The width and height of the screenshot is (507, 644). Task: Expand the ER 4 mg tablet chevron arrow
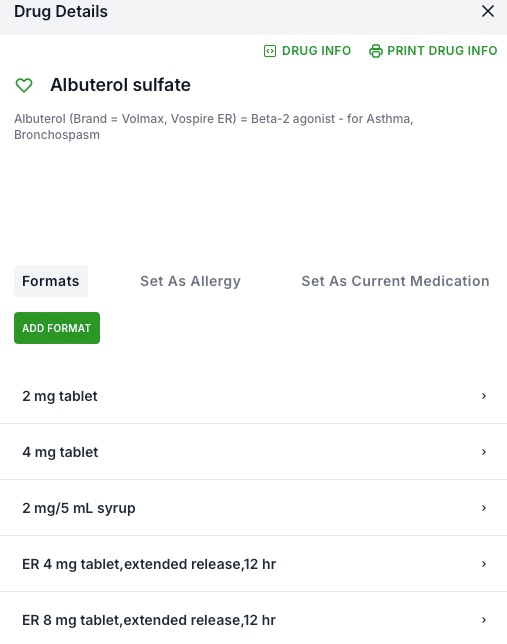[484, 564]
